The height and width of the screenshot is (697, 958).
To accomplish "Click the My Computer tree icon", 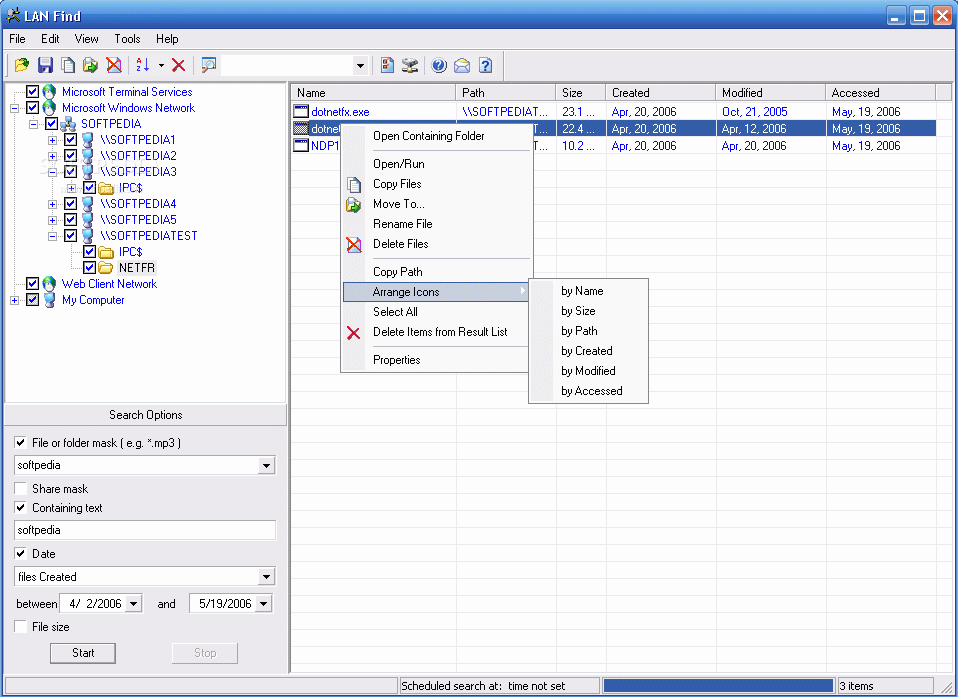I will pos(50,300).
